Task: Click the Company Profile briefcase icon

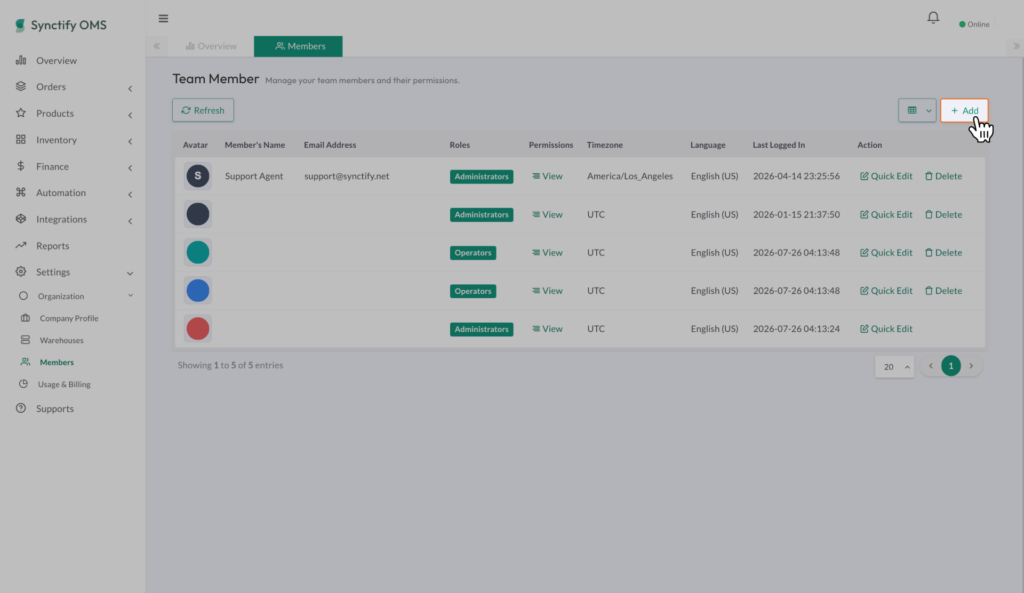Action: point(25,318)
